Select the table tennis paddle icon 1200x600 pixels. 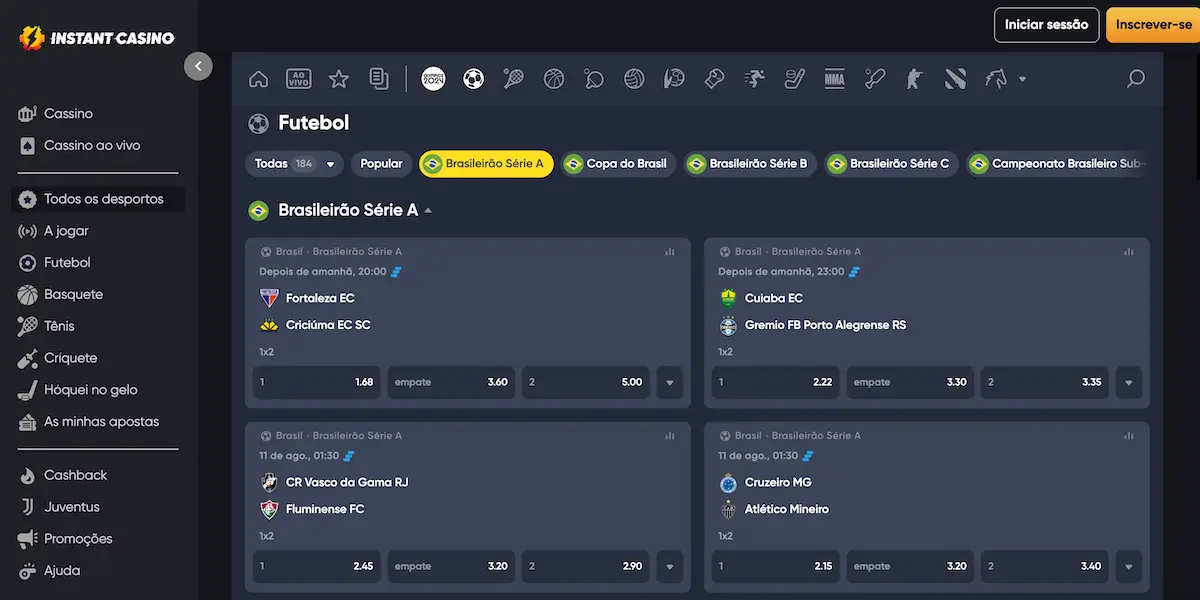click(x=594, y=79)
